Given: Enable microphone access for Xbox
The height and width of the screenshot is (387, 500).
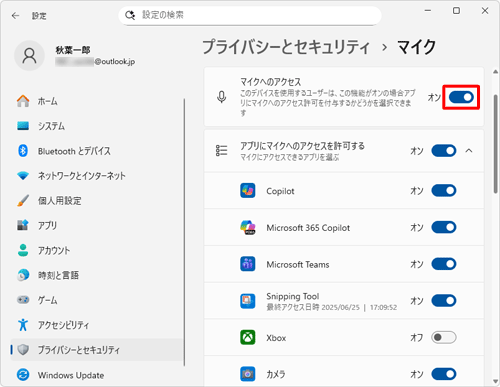Looking at the screenshot, I should click(x=444, y=337).
